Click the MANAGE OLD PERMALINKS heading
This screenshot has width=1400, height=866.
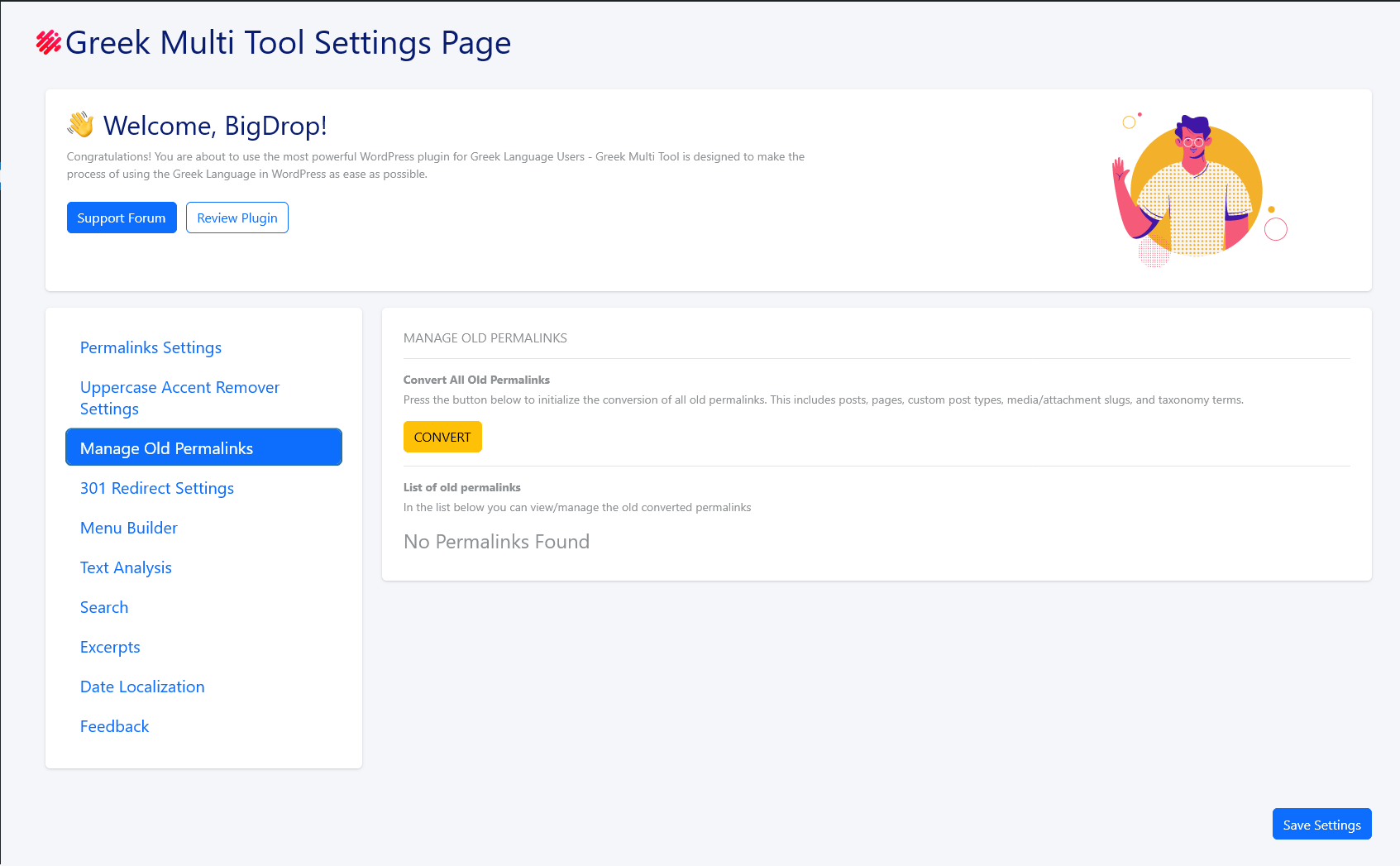pyautogui.click(x=485, y=338)
